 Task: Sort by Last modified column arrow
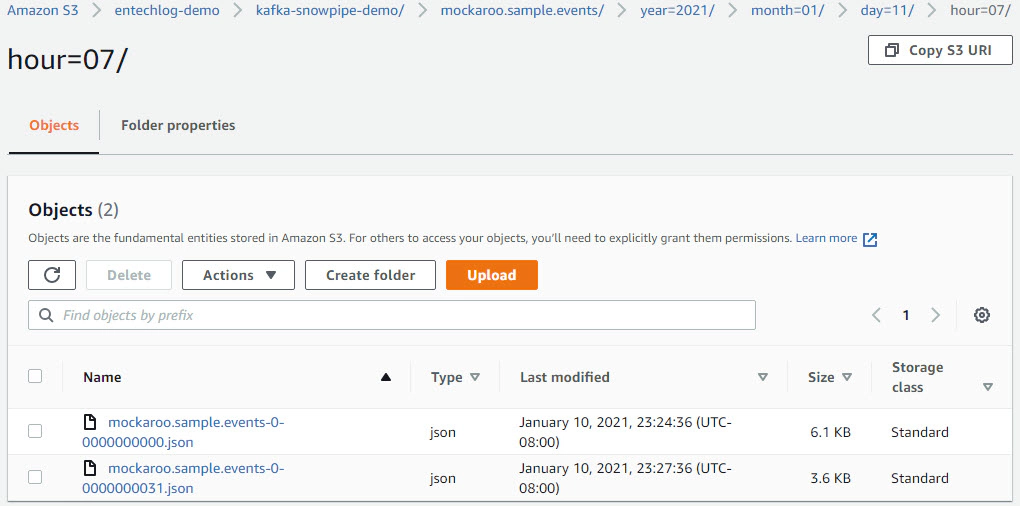tap(763, 377)
